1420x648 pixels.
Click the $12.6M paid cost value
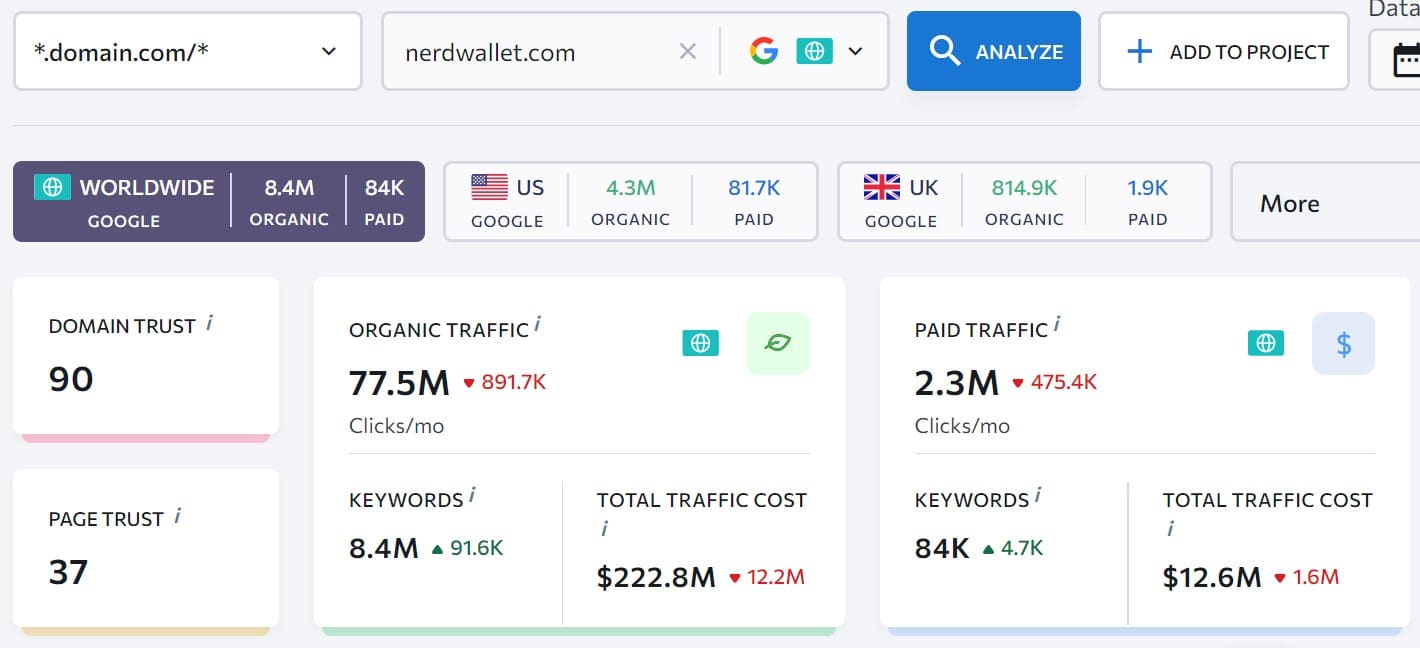click(1212, 577)
